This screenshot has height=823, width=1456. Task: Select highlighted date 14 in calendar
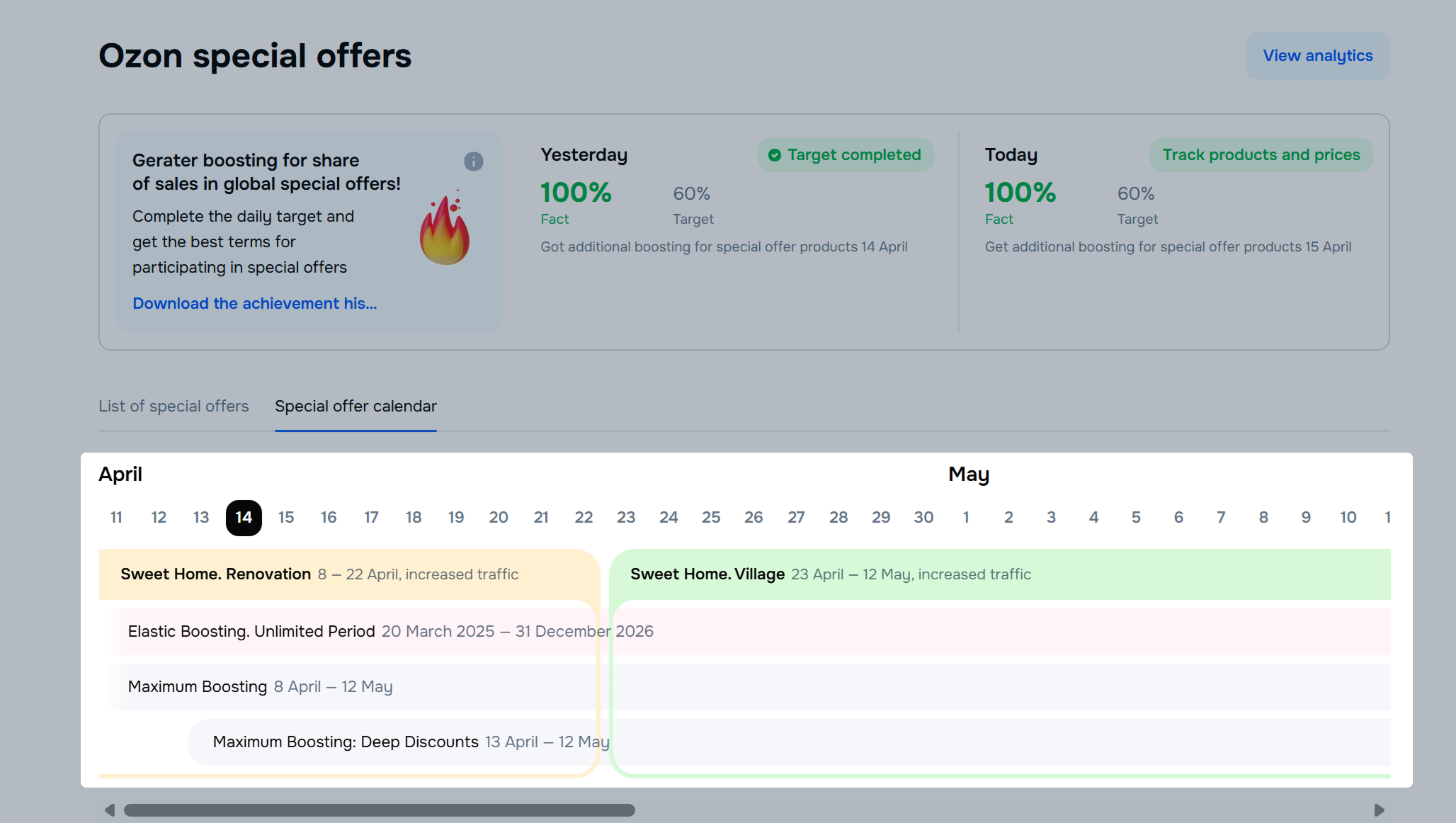click(x=244, y=518)
